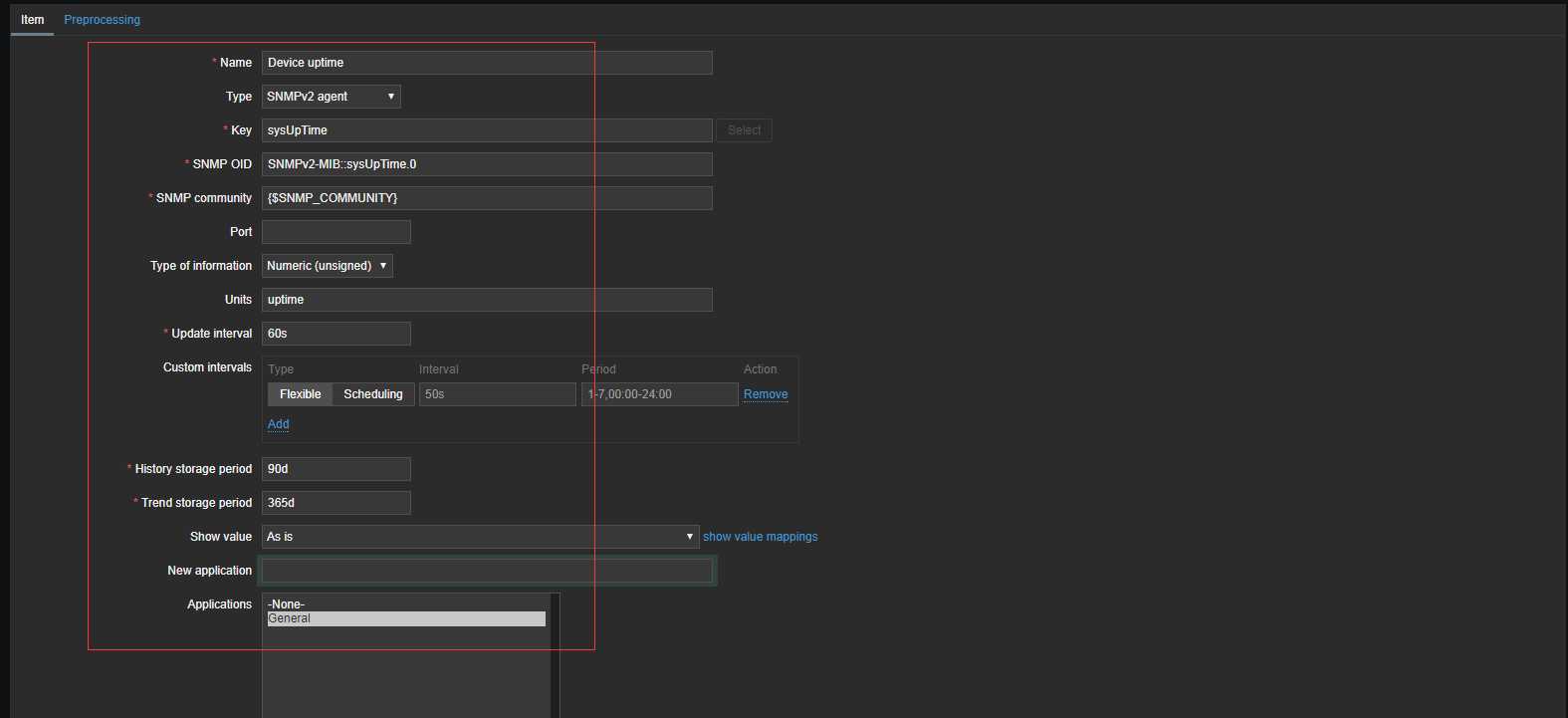Click the New application input field
The height and width of the screenshot is (718, 1568).
coord(487,571)
